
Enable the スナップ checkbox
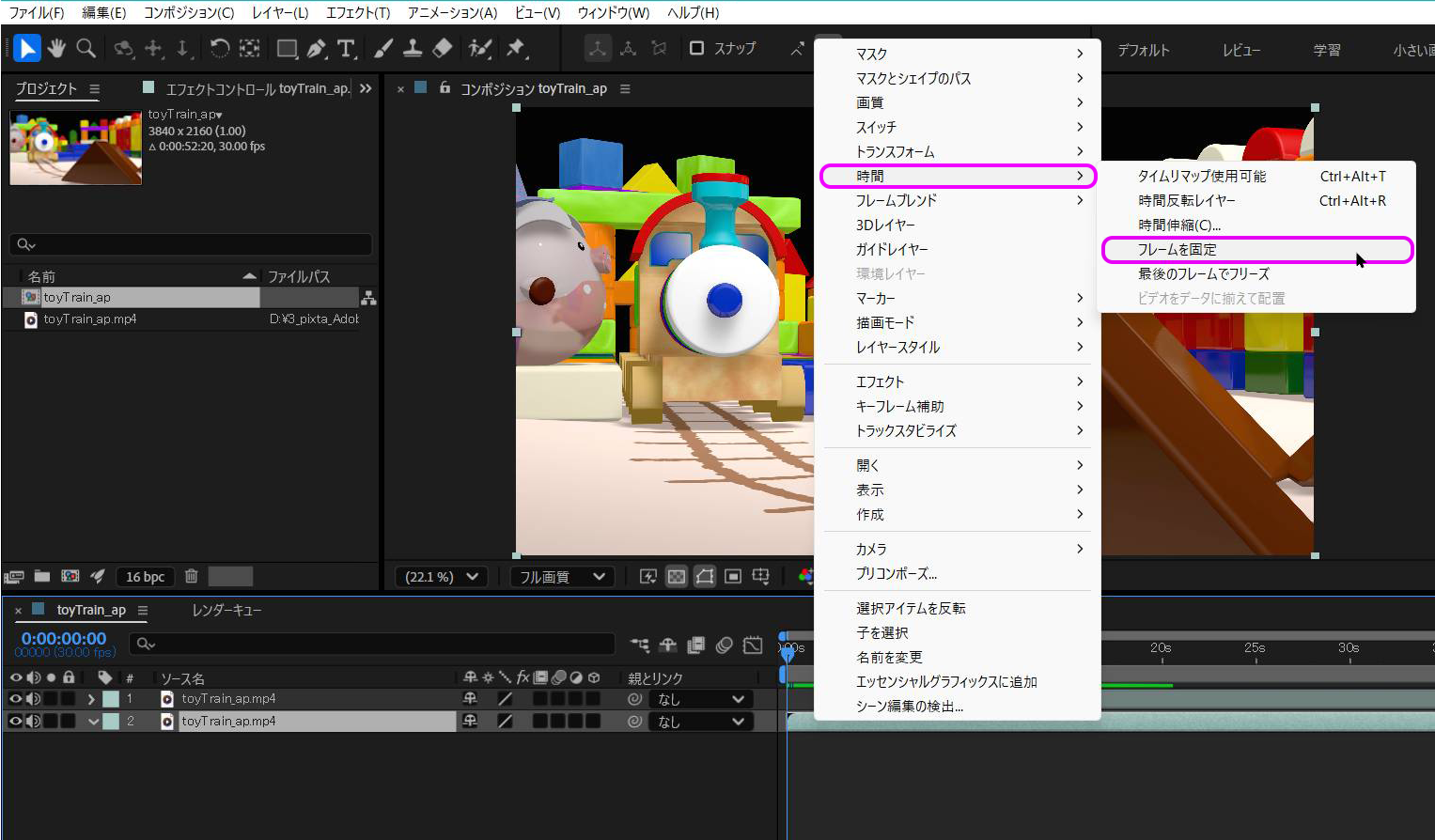(x=696, y=48)
